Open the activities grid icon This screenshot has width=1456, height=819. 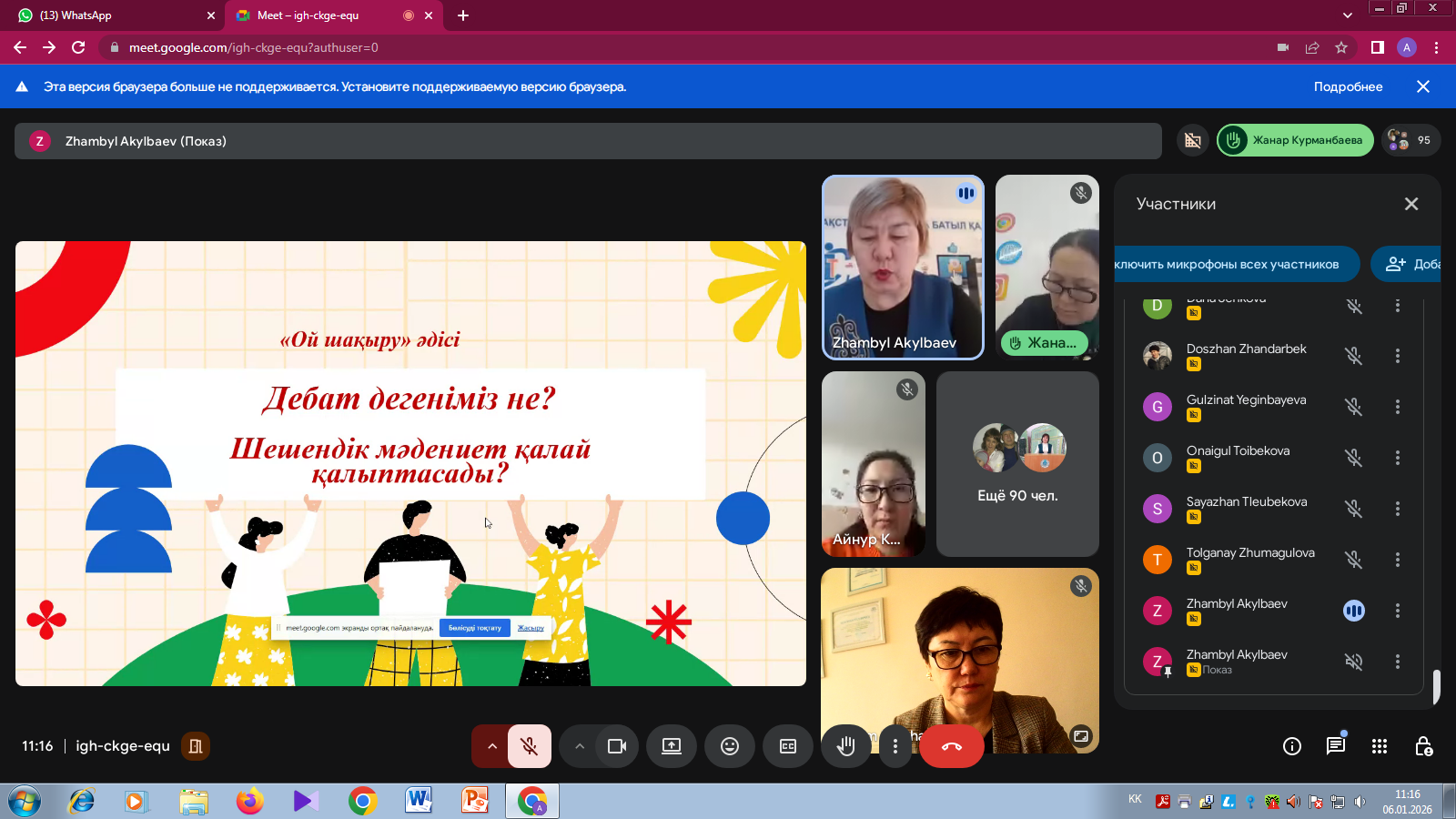tap(1379, 746)
